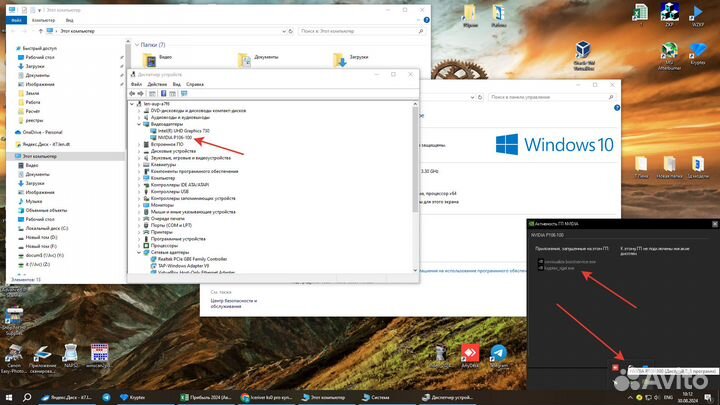This screenshot has width=720, height=405.
Task: Open Центр безопасности и обслуживания link
Action: [234, 304]
